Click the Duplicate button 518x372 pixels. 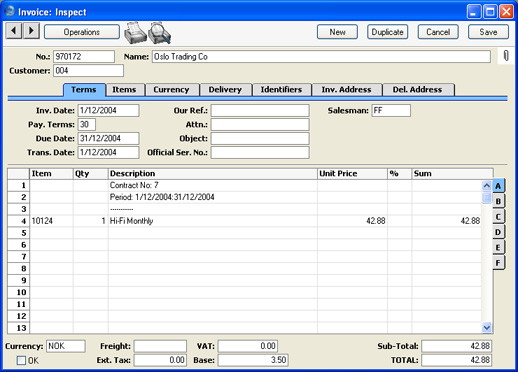(387, 32)
